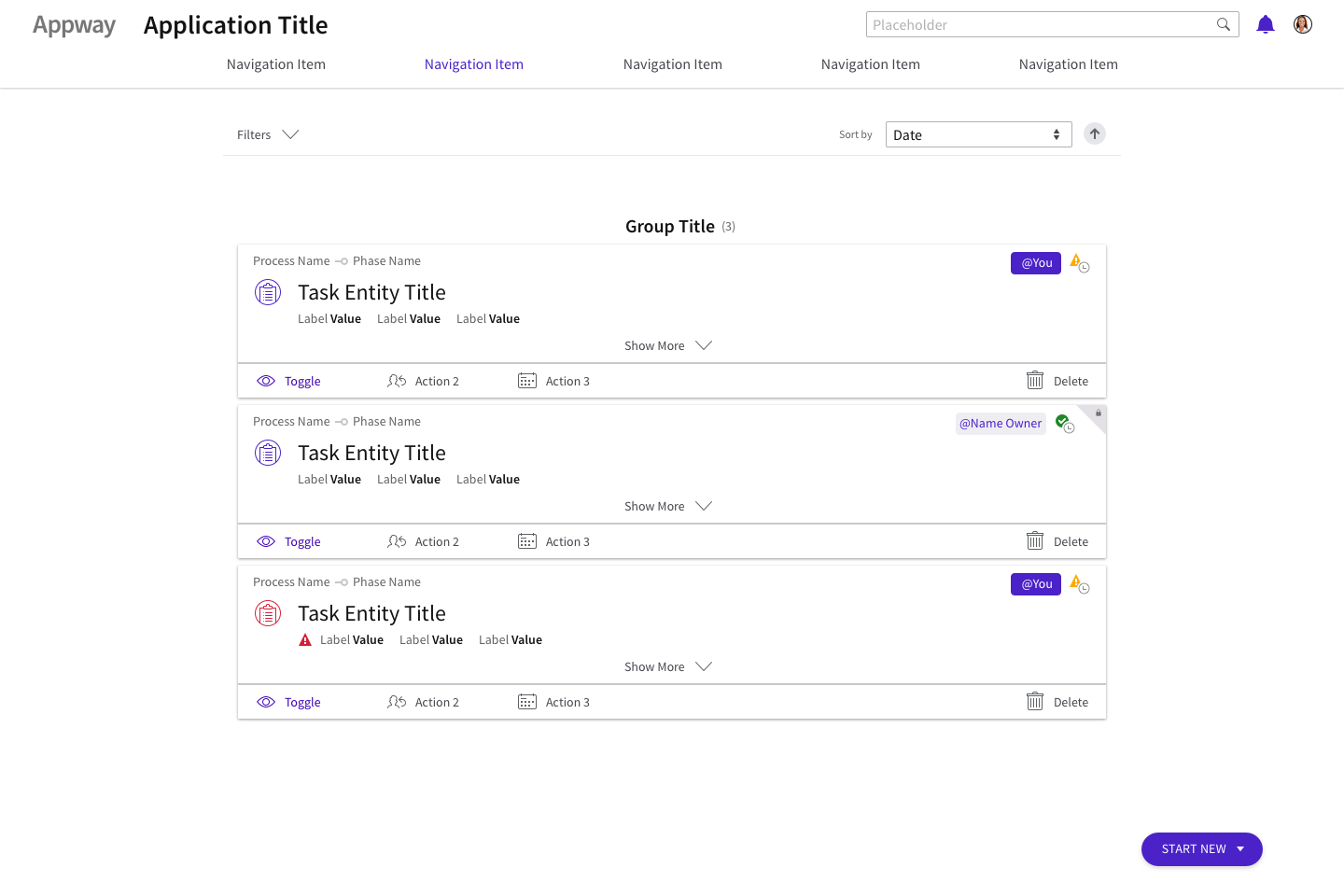This screenshot has width=1344, height=896.
Task: Click the lock icon on the second card corner
Action: pyautogui.click(x=1098, y=414)
